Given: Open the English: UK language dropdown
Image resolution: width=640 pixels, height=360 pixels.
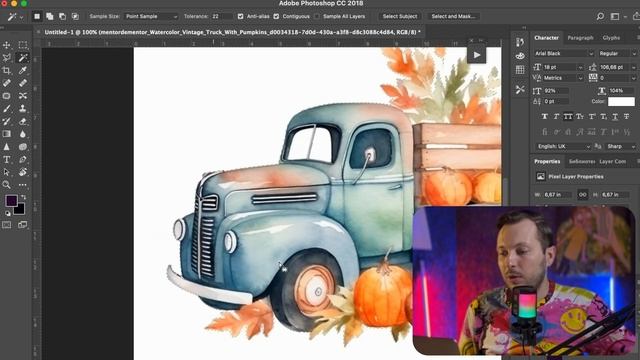Looking at the screenshot, I should [563, 146].
